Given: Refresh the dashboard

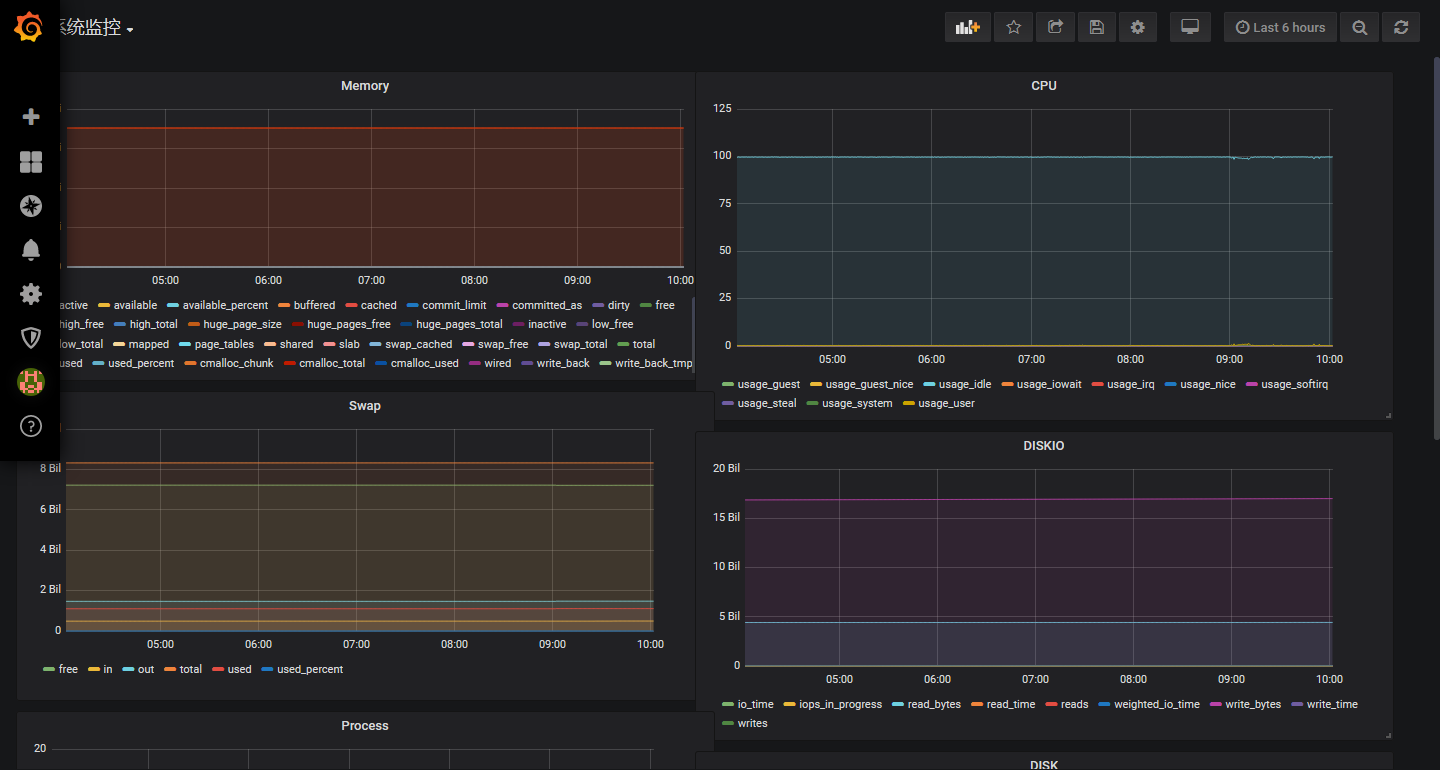Looking at the screenshot, I should coord(1401,27).
